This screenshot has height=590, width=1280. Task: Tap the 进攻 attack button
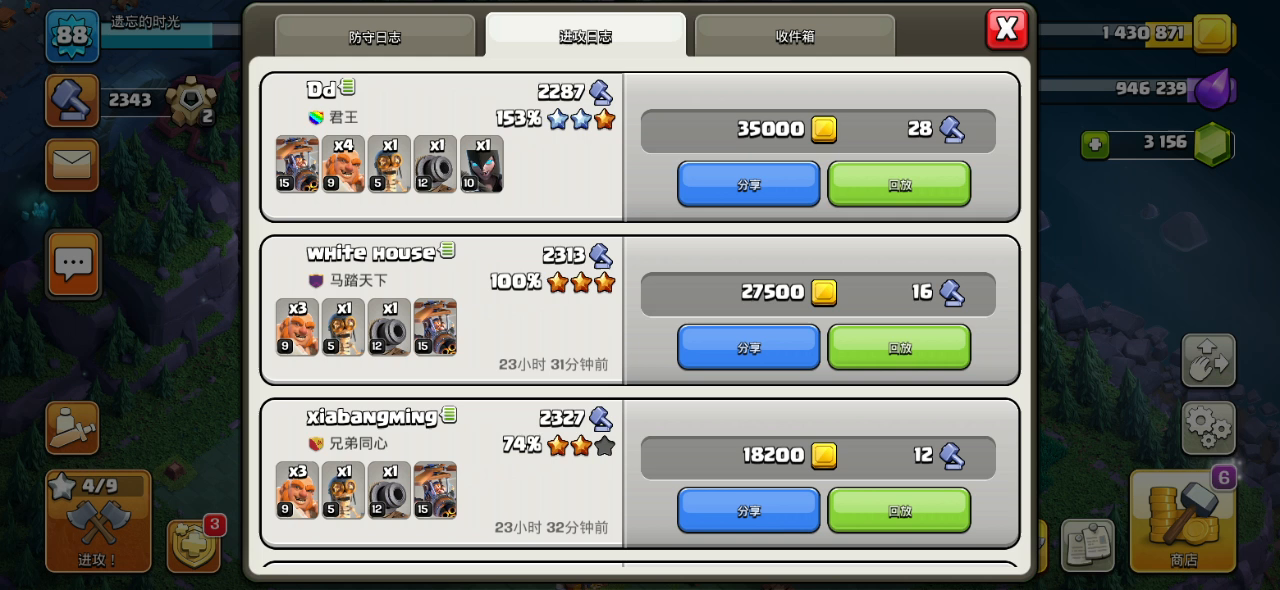tap(98, 521)
